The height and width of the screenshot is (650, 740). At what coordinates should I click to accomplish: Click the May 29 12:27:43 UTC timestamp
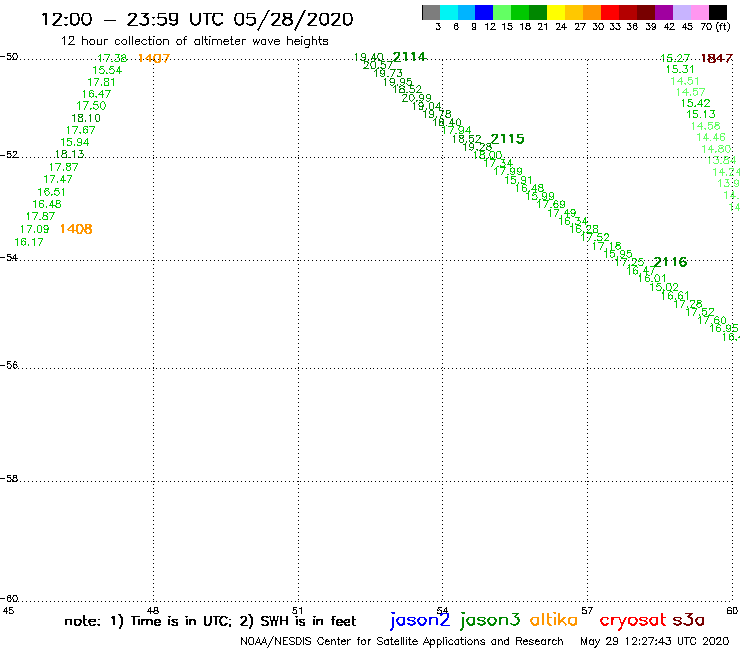(x=654, y=641)
